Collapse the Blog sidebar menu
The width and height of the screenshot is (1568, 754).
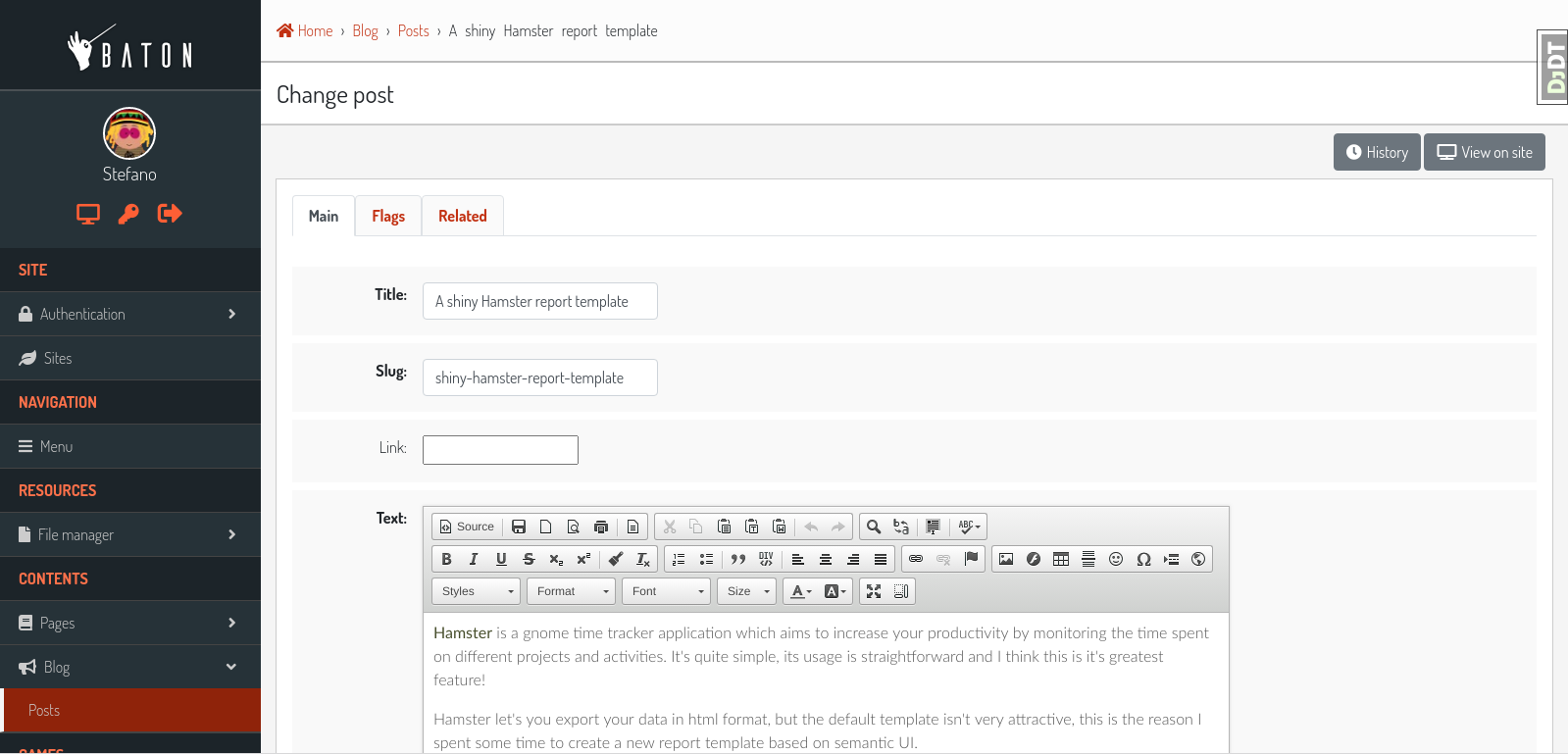pyautogui.click(x=130, y=667)
